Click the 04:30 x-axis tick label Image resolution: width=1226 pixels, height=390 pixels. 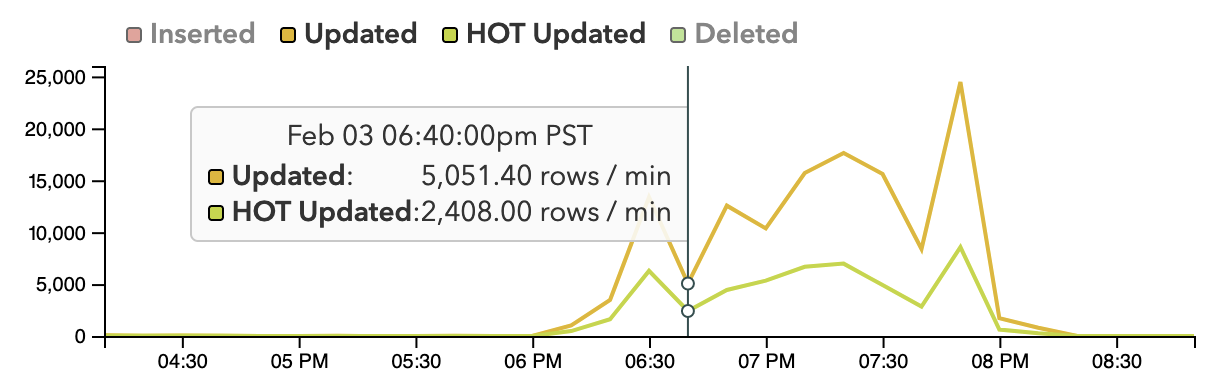click(183, 361)
